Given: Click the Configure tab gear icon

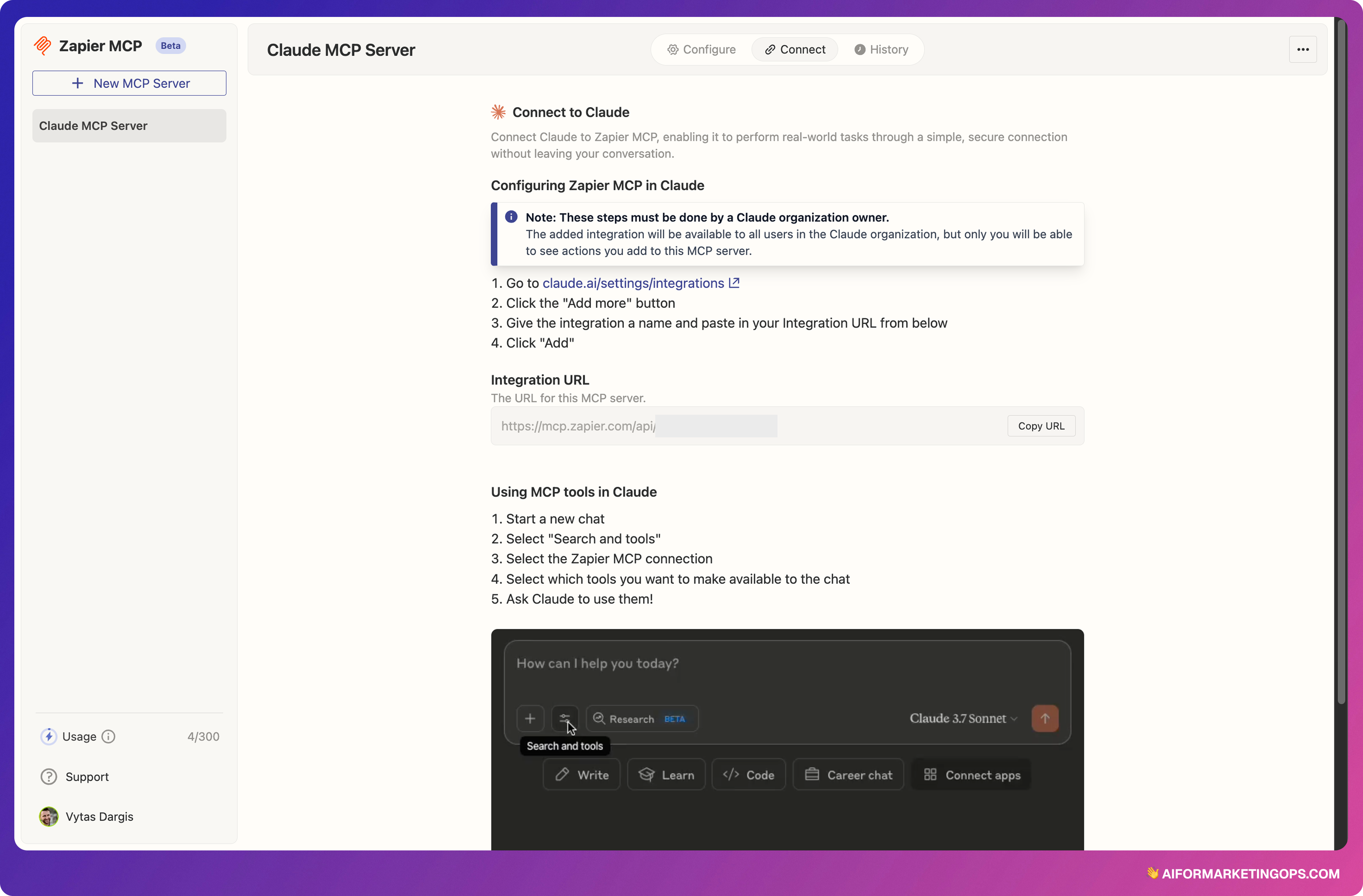Looking at the screenshot, I should 673,49.
